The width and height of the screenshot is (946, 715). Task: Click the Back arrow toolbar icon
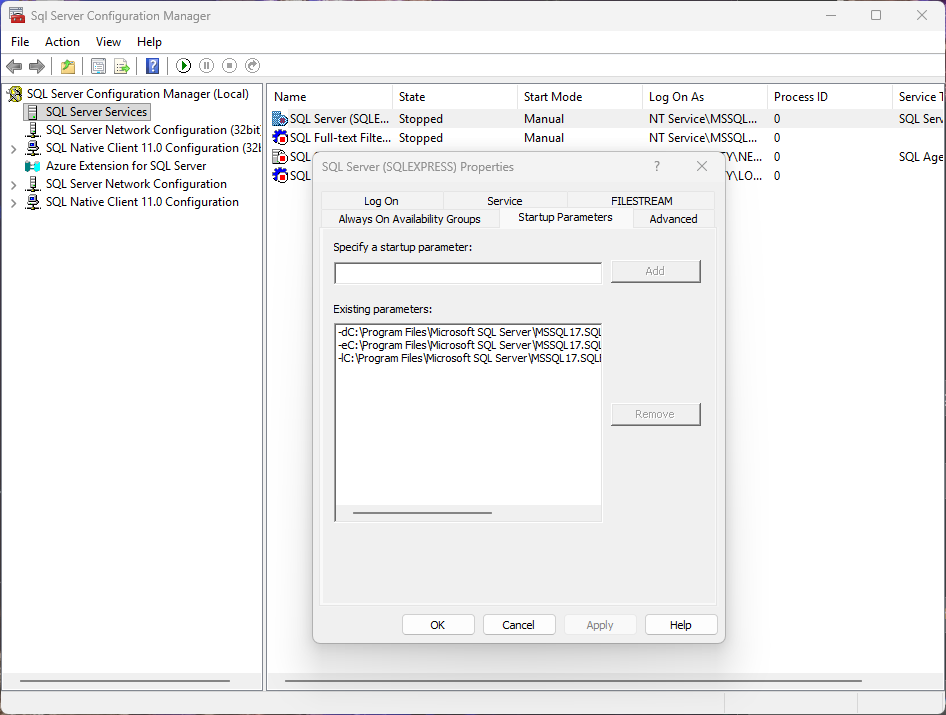14,66
